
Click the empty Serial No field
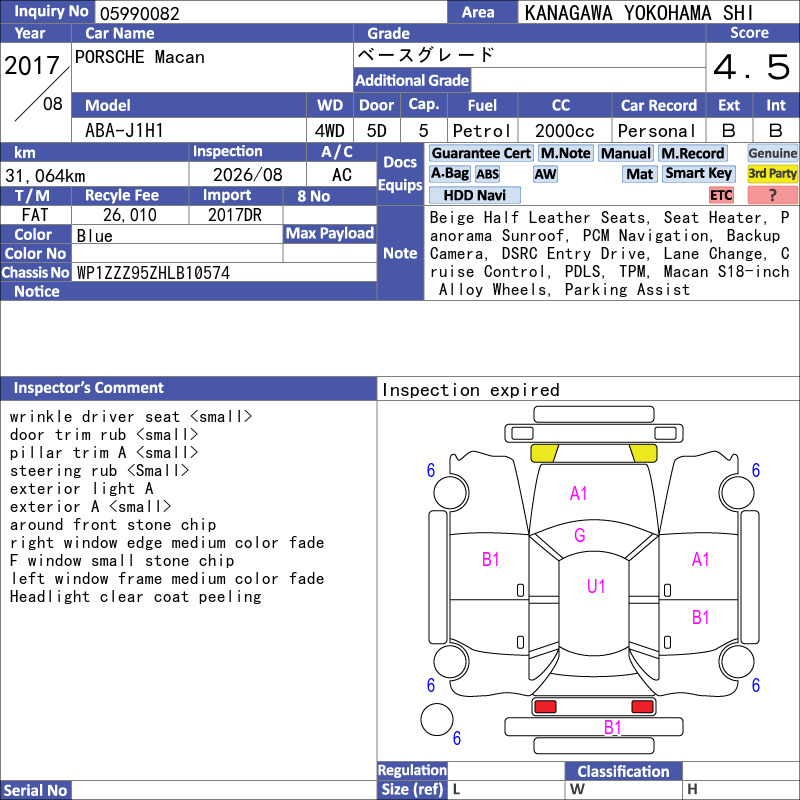click(x=223, y=790)
